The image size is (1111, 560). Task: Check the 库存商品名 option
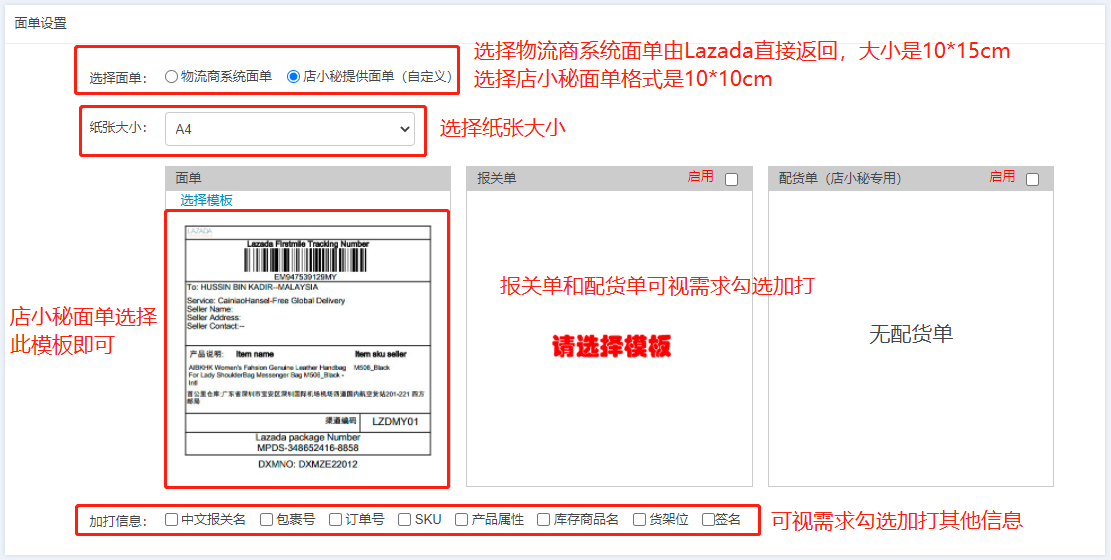tap(543, 520)
